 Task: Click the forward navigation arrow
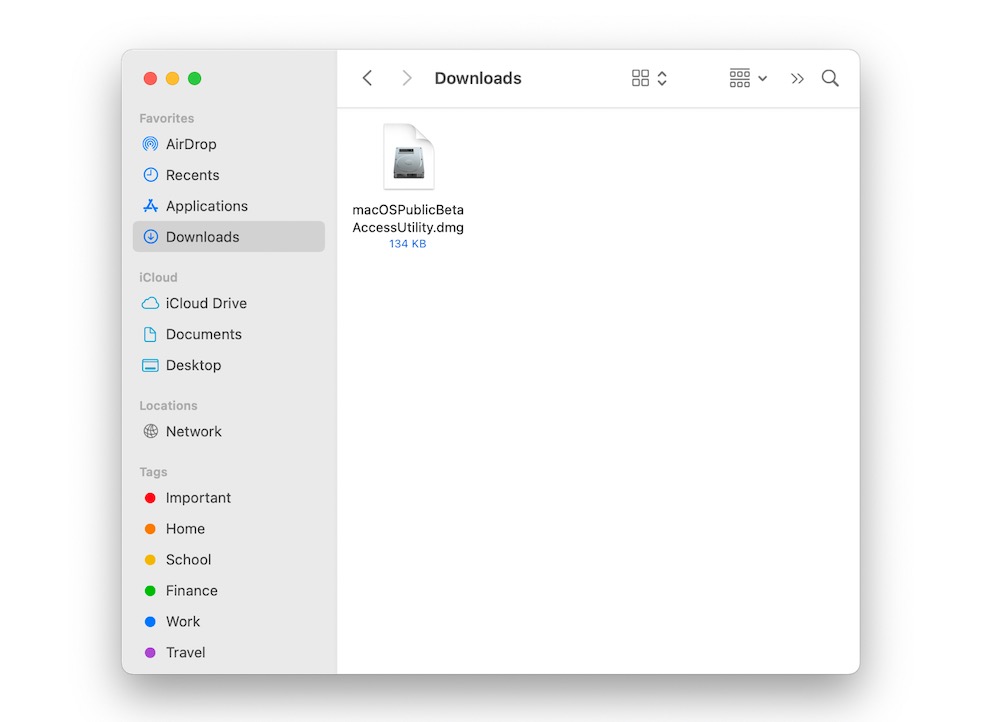point(406,78)
